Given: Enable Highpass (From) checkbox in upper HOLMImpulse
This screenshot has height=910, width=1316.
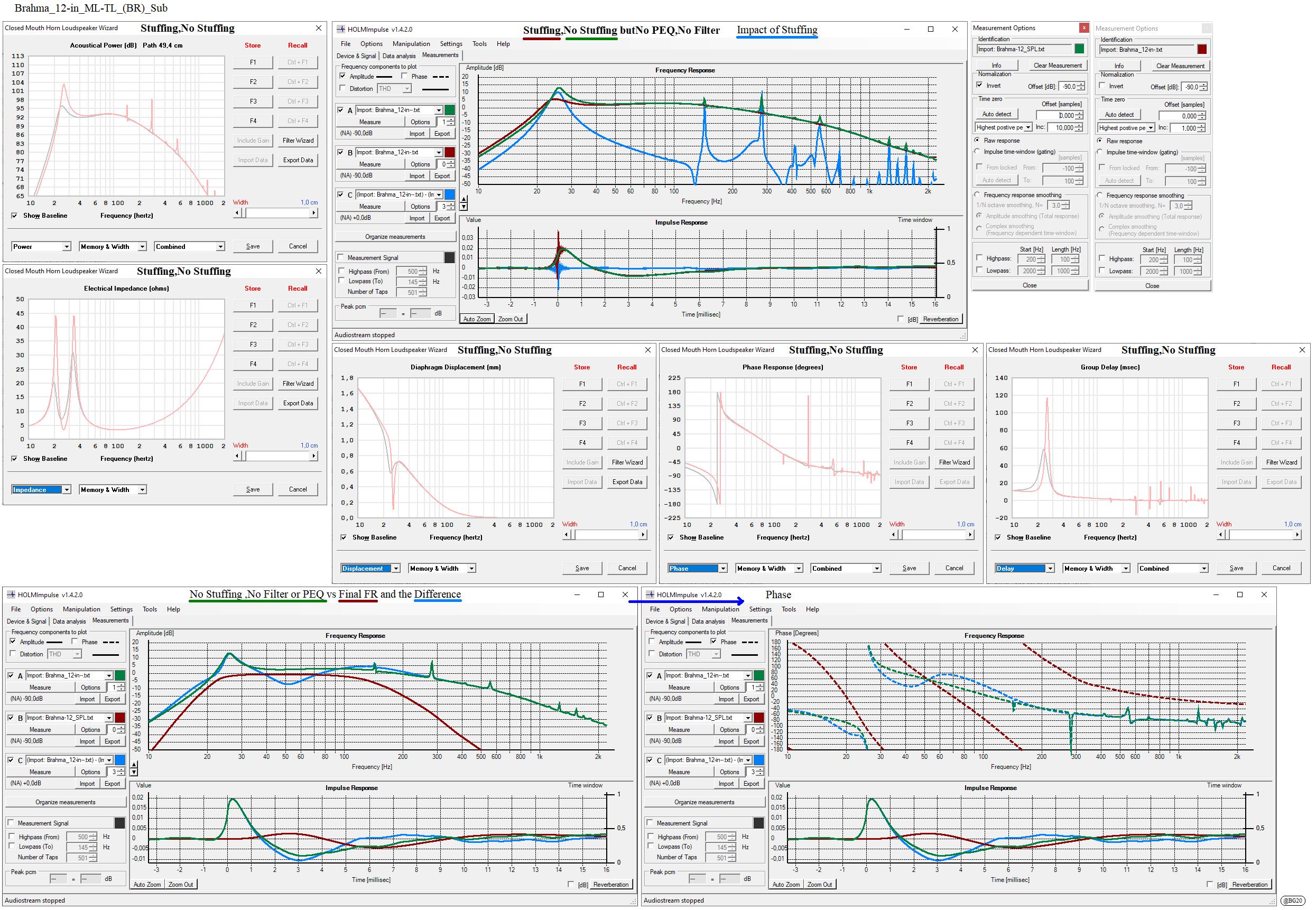Looking at the screenshot, I should point(341,272).
